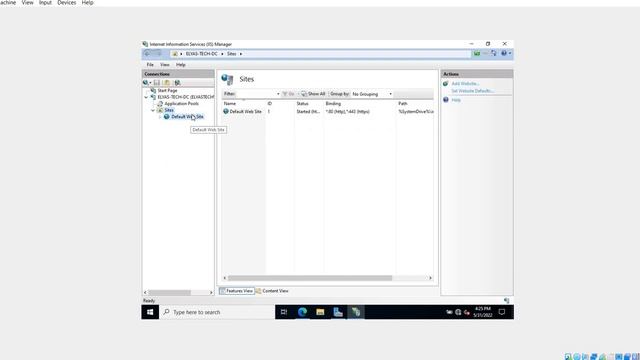Open the Filter dropdown arrow
Screen dimensions: 640x360
pos(278,94)
